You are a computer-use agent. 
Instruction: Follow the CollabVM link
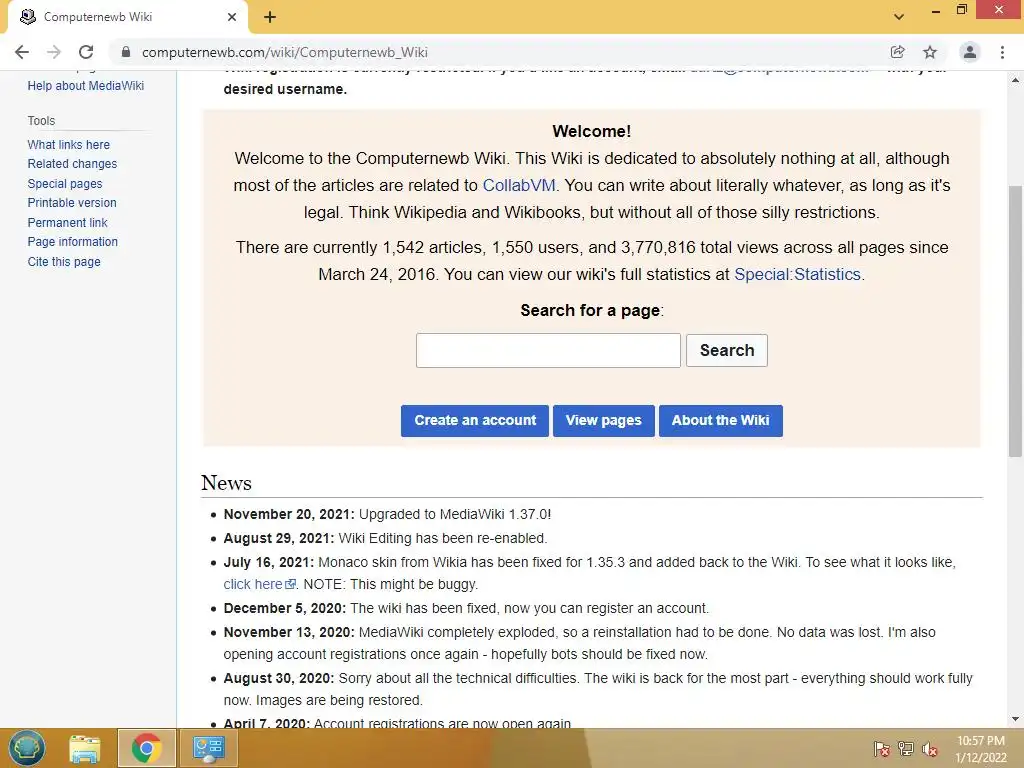[519, 185]
